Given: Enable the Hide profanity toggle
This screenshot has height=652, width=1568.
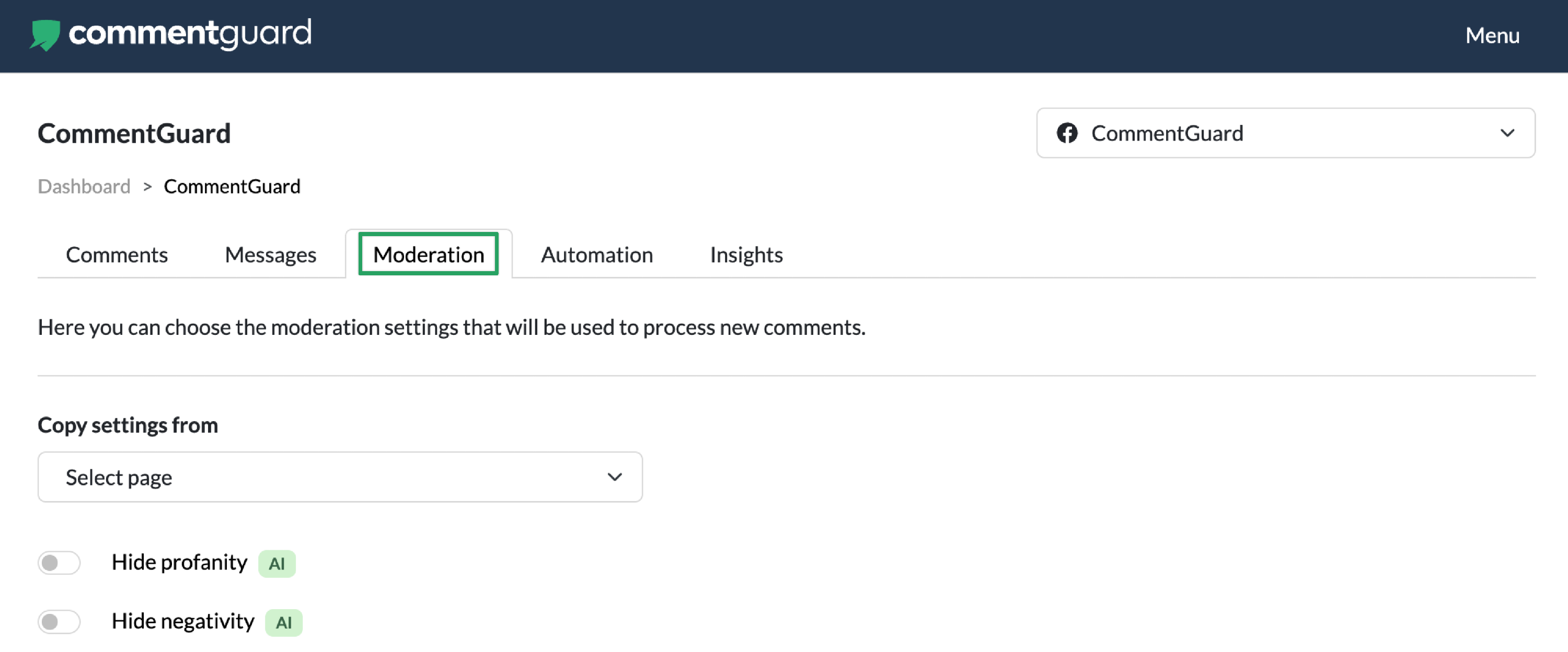Looking at the screenshot, I should click(x=59, y=563).
